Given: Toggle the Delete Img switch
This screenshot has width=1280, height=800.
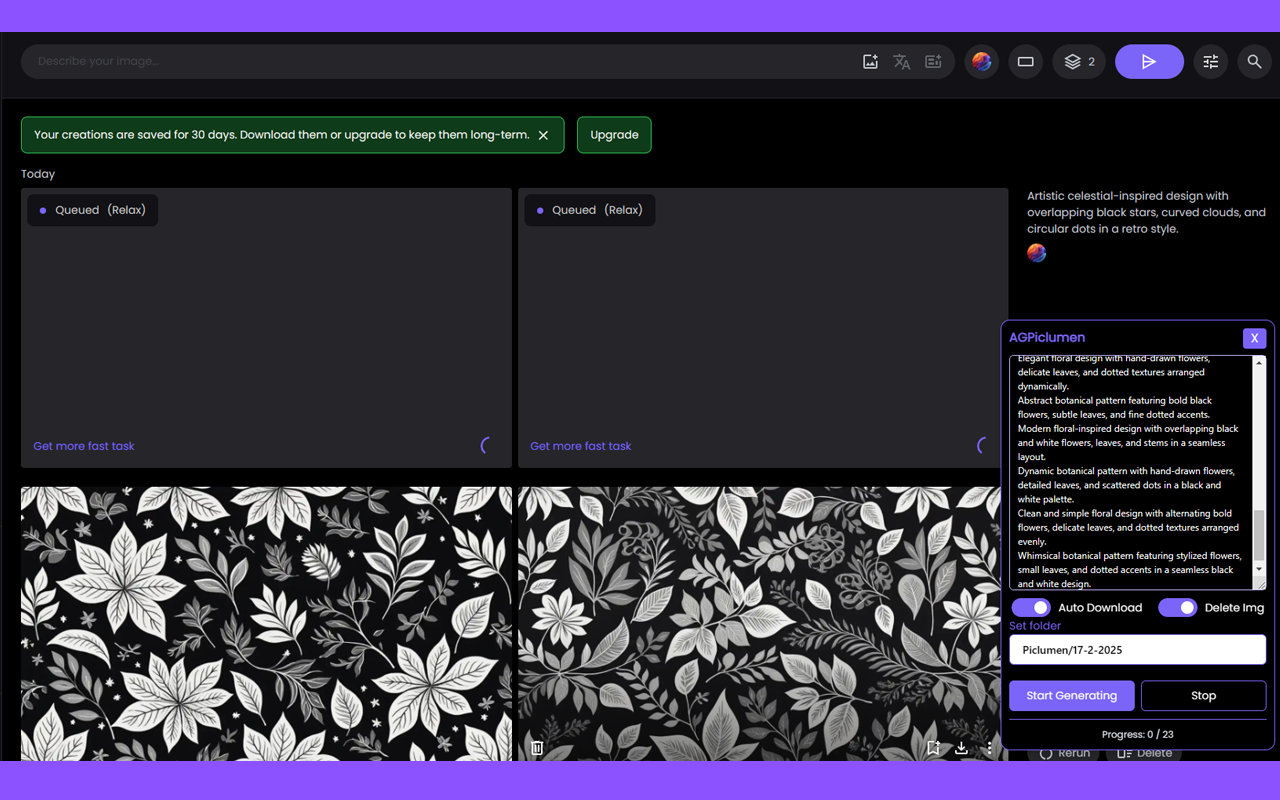Looking at the screenshot, I should click(1178, 607).
